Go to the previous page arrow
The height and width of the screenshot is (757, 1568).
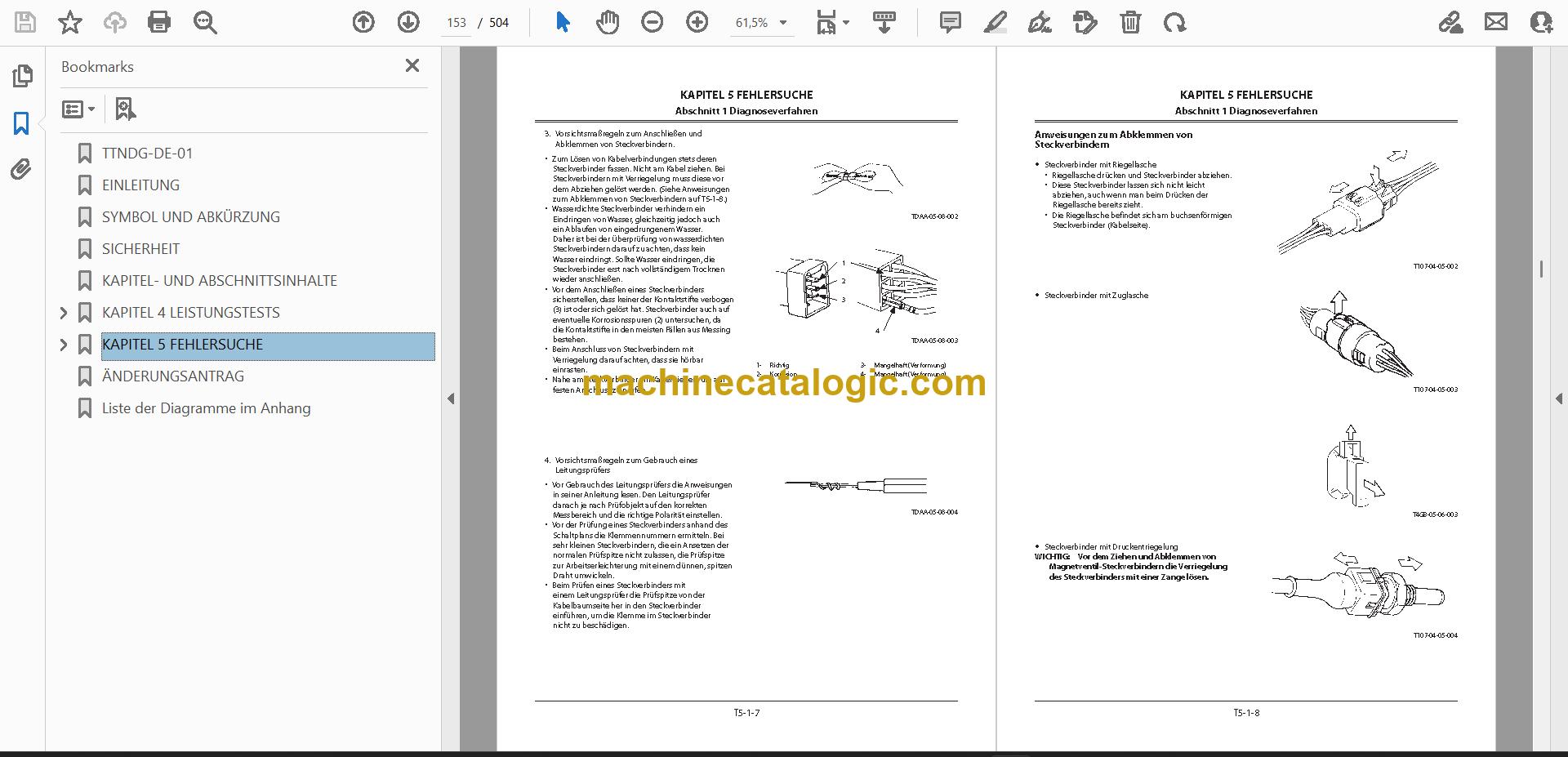(363, 22)
